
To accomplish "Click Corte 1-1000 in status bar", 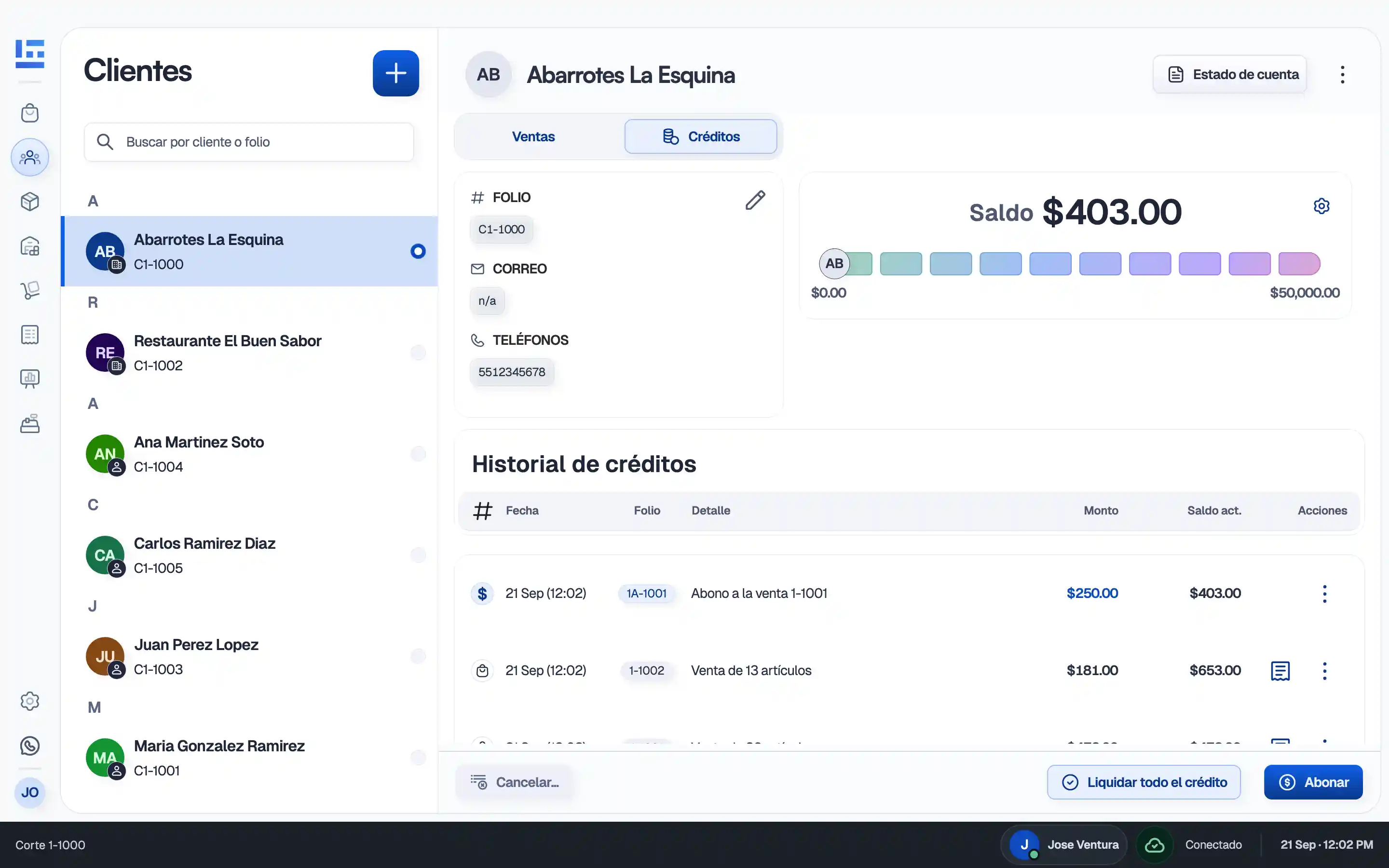I will [x=51, y=845].
